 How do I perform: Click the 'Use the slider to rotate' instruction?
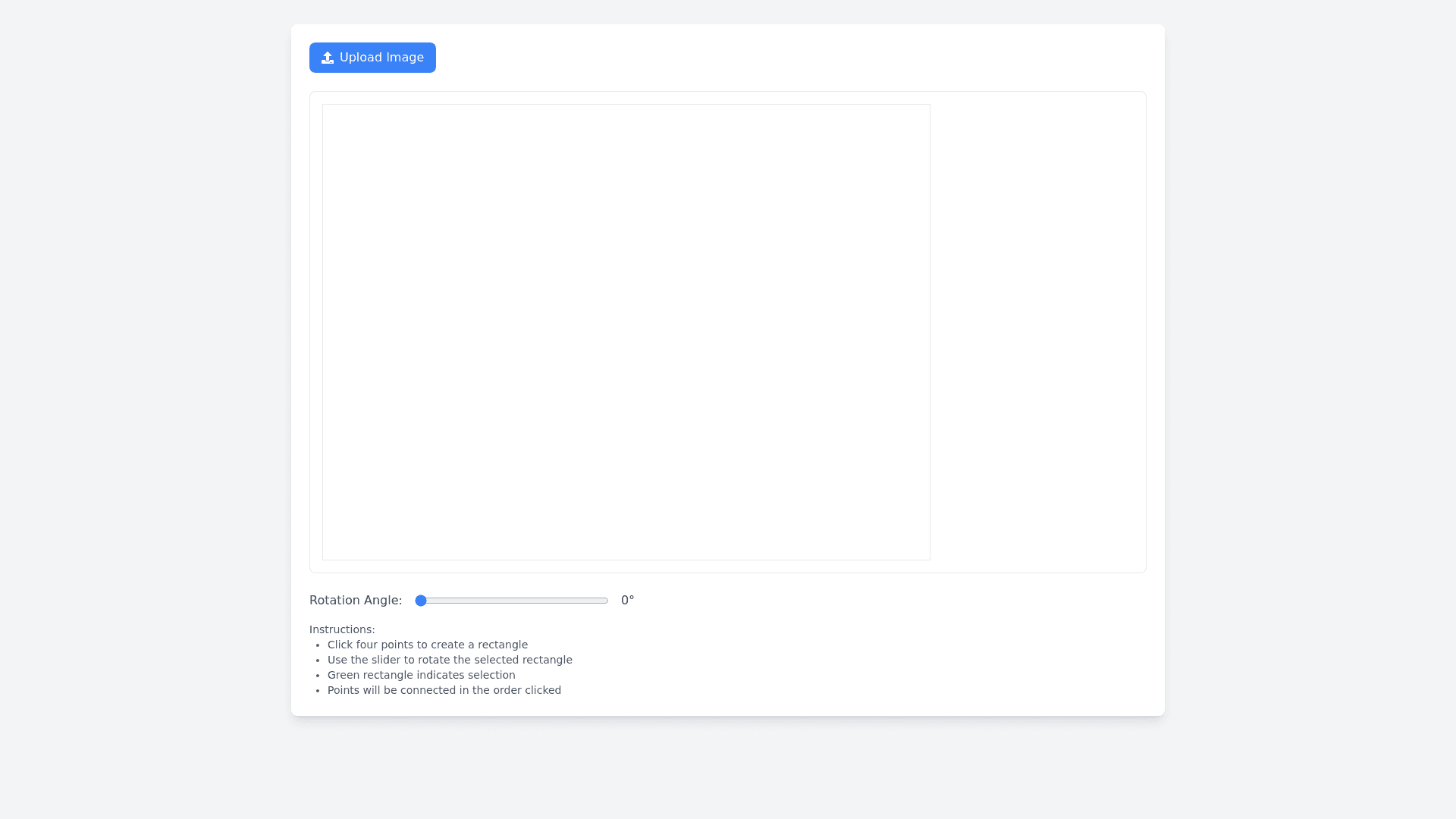coord(450,660)
